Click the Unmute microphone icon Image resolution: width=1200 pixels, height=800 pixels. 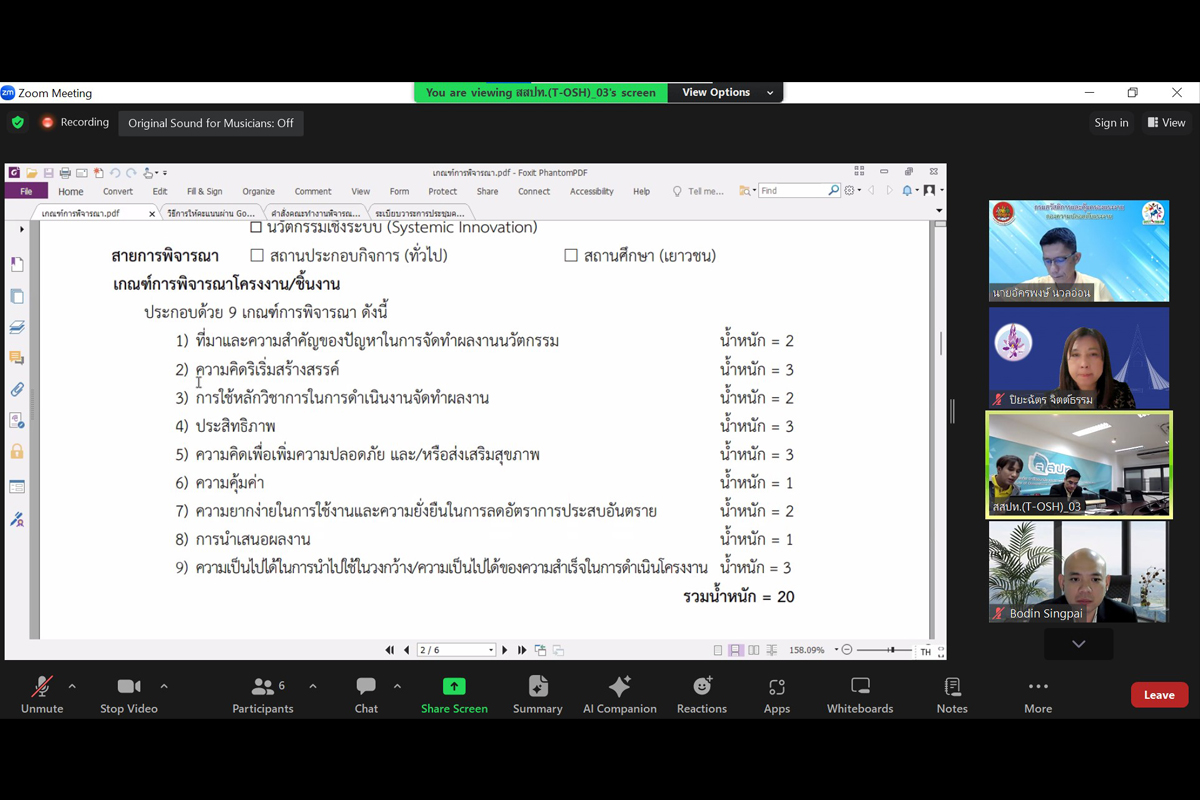click(x=42, y=687)
